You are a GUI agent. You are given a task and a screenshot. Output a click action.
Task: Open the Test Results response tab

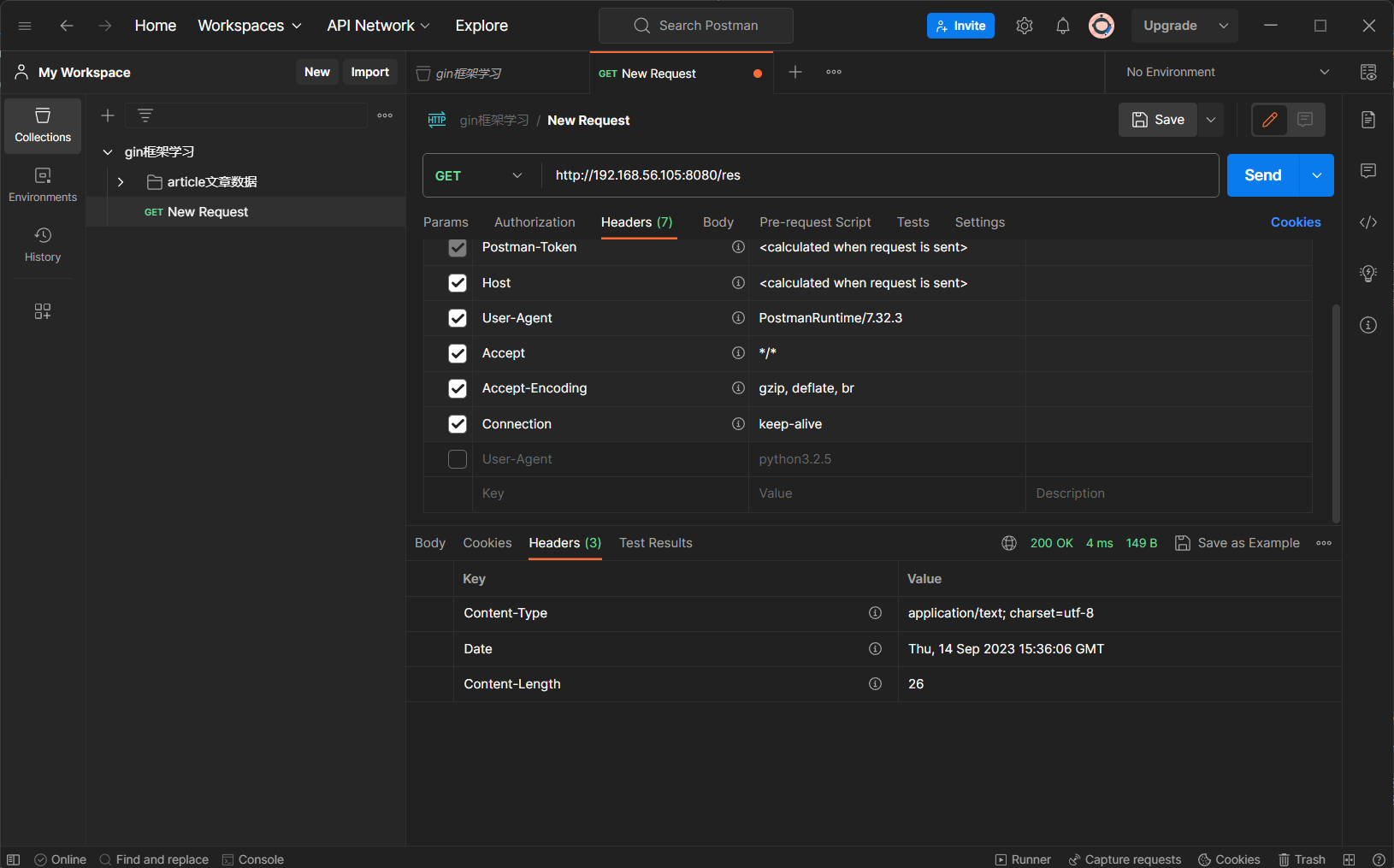[x=656, y=543]
